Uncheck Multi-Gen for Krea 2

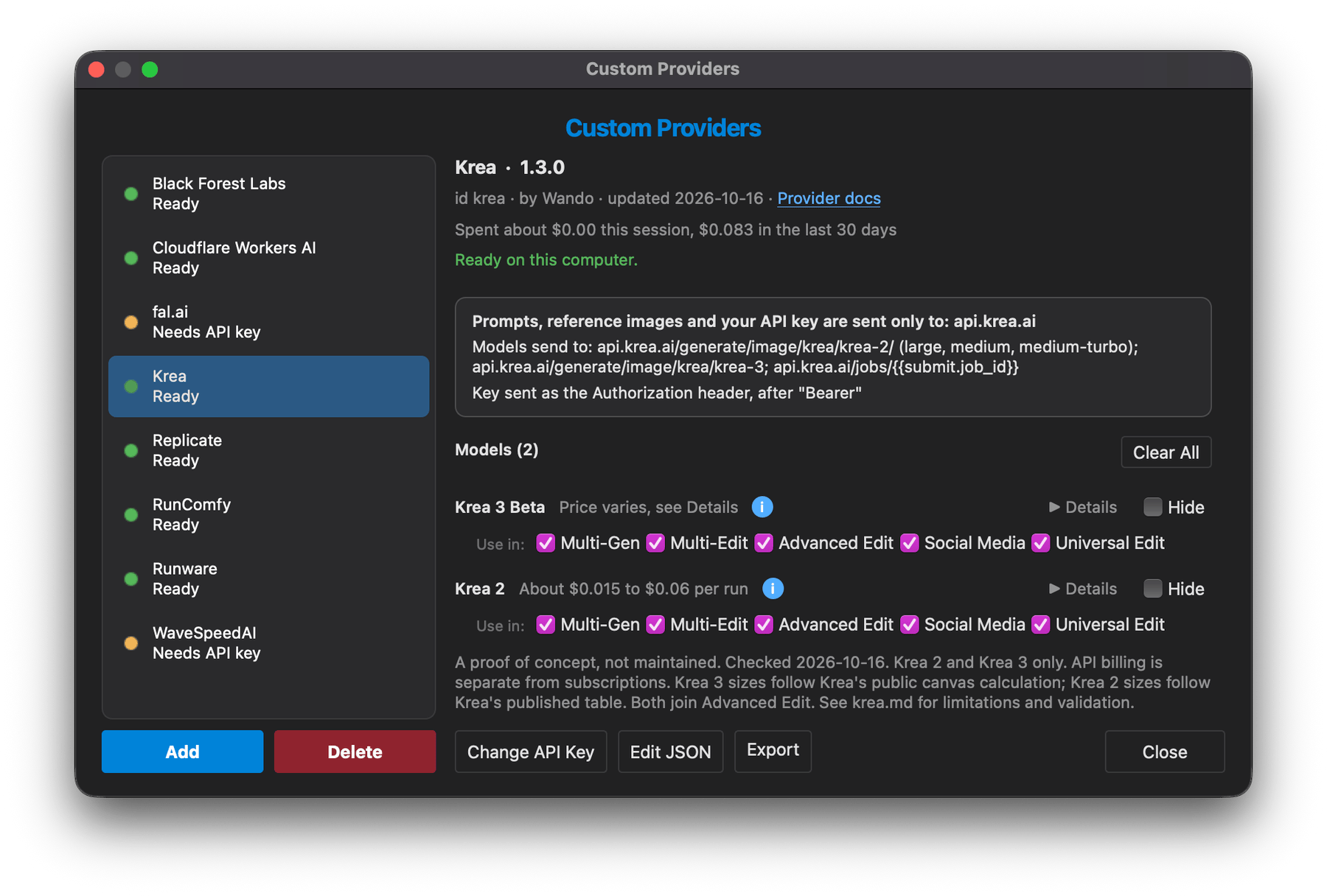click(x=546, y=625)
